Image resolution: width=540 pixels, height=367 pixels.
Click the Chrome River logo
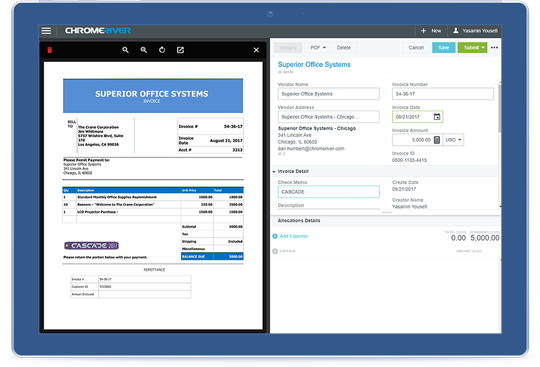[x=98, y=31]
